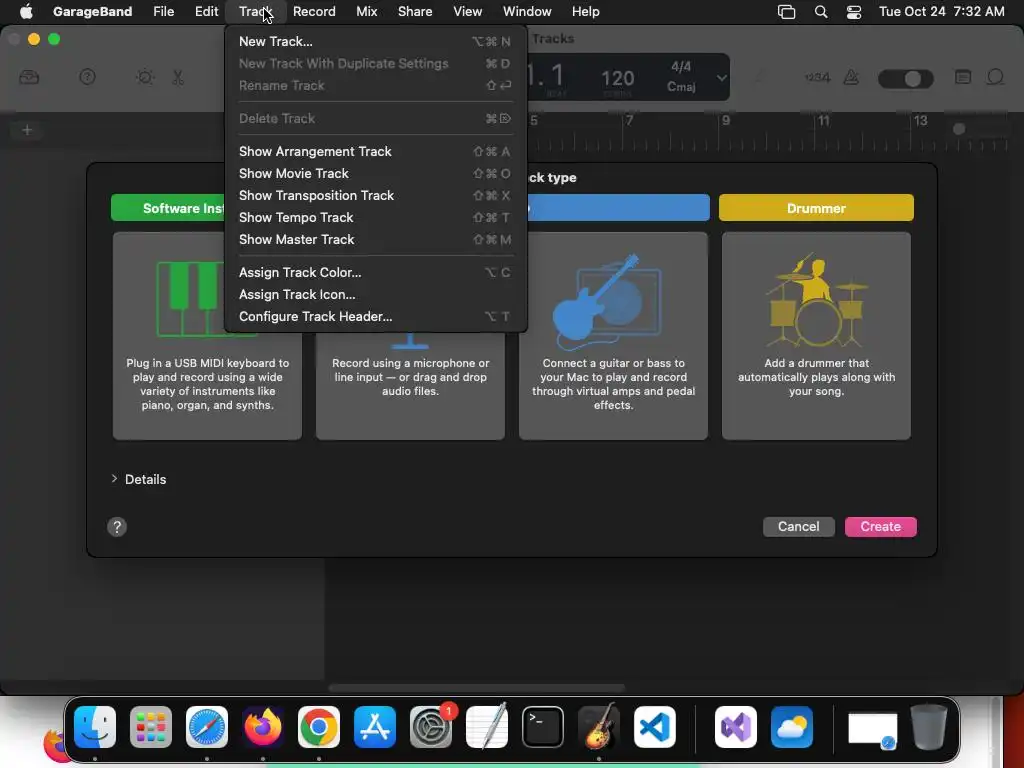Image resolution: width=1024 pixels, height=768 pixels.
Task: Toggle the Smart Controls dial icon
Action: point(145,78)
